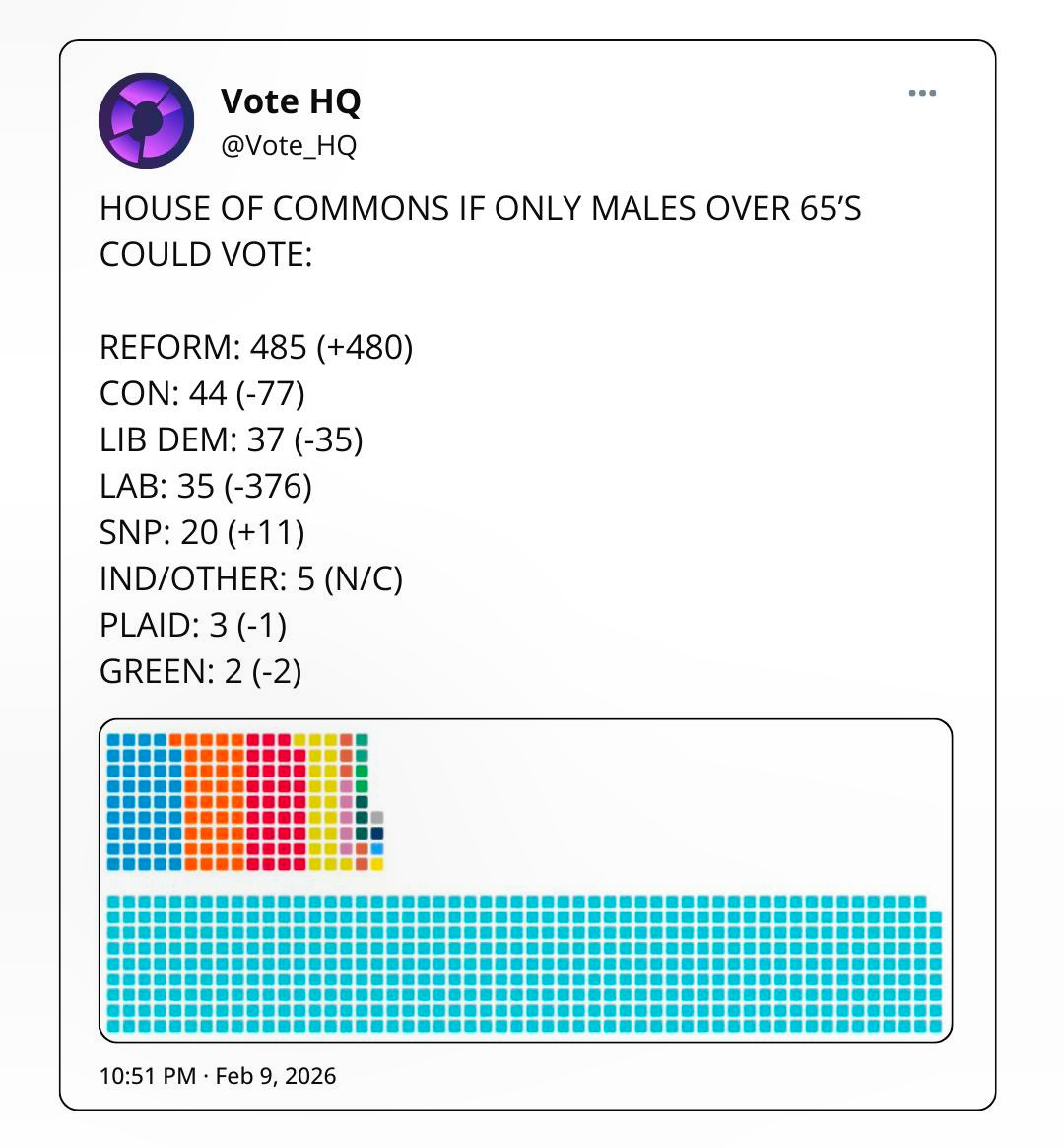Click the 'LAB: 35 (-376)' line
1064x1148 pixels.
(206, 487)
